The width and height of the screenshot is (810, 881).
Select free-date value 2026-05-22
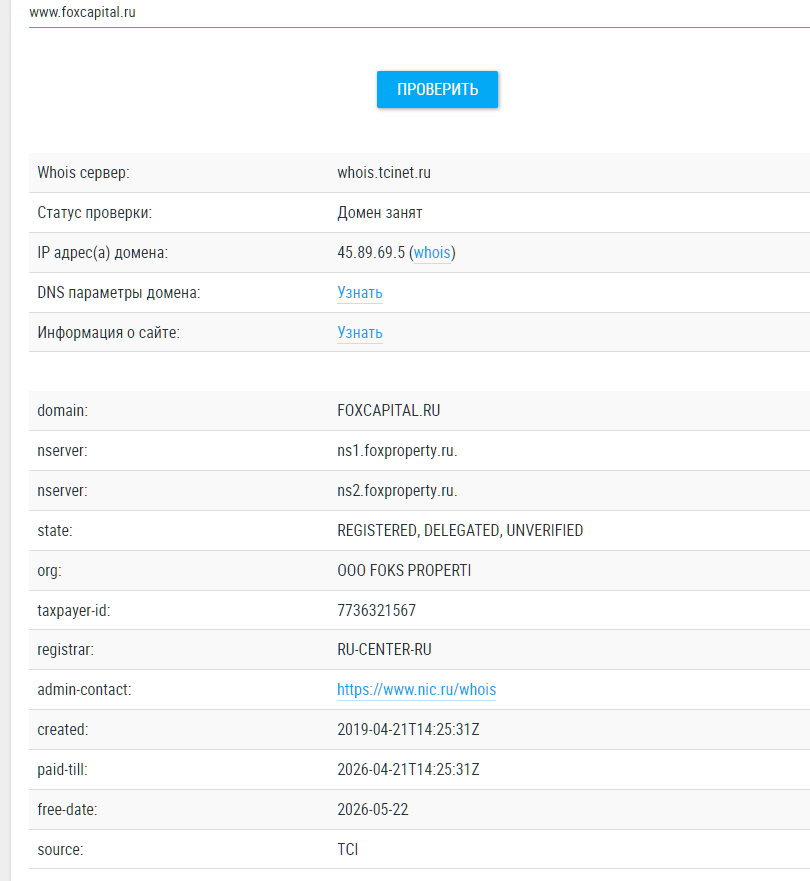[372, 809]
